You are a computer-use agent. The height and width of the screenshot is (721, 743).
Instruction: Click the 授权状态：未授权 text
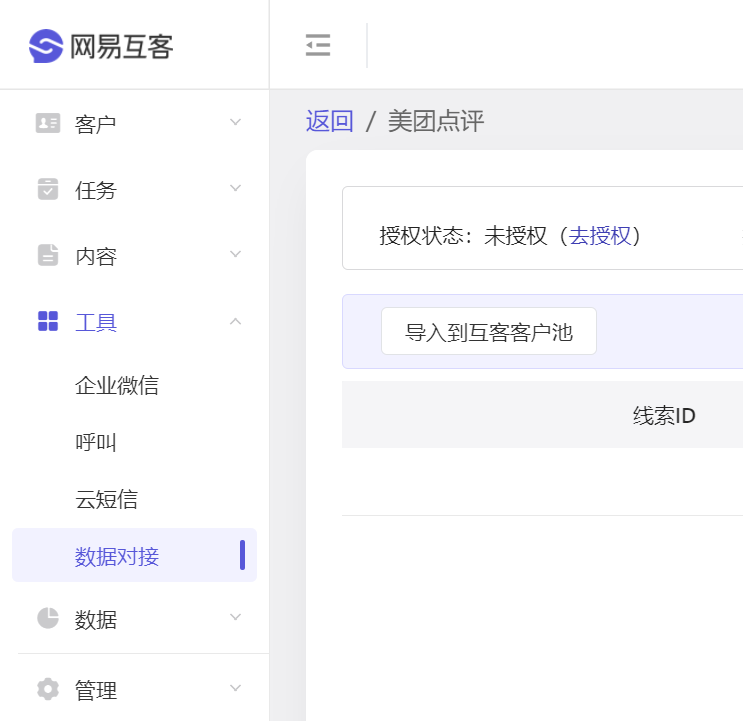(x=463, y=236)
